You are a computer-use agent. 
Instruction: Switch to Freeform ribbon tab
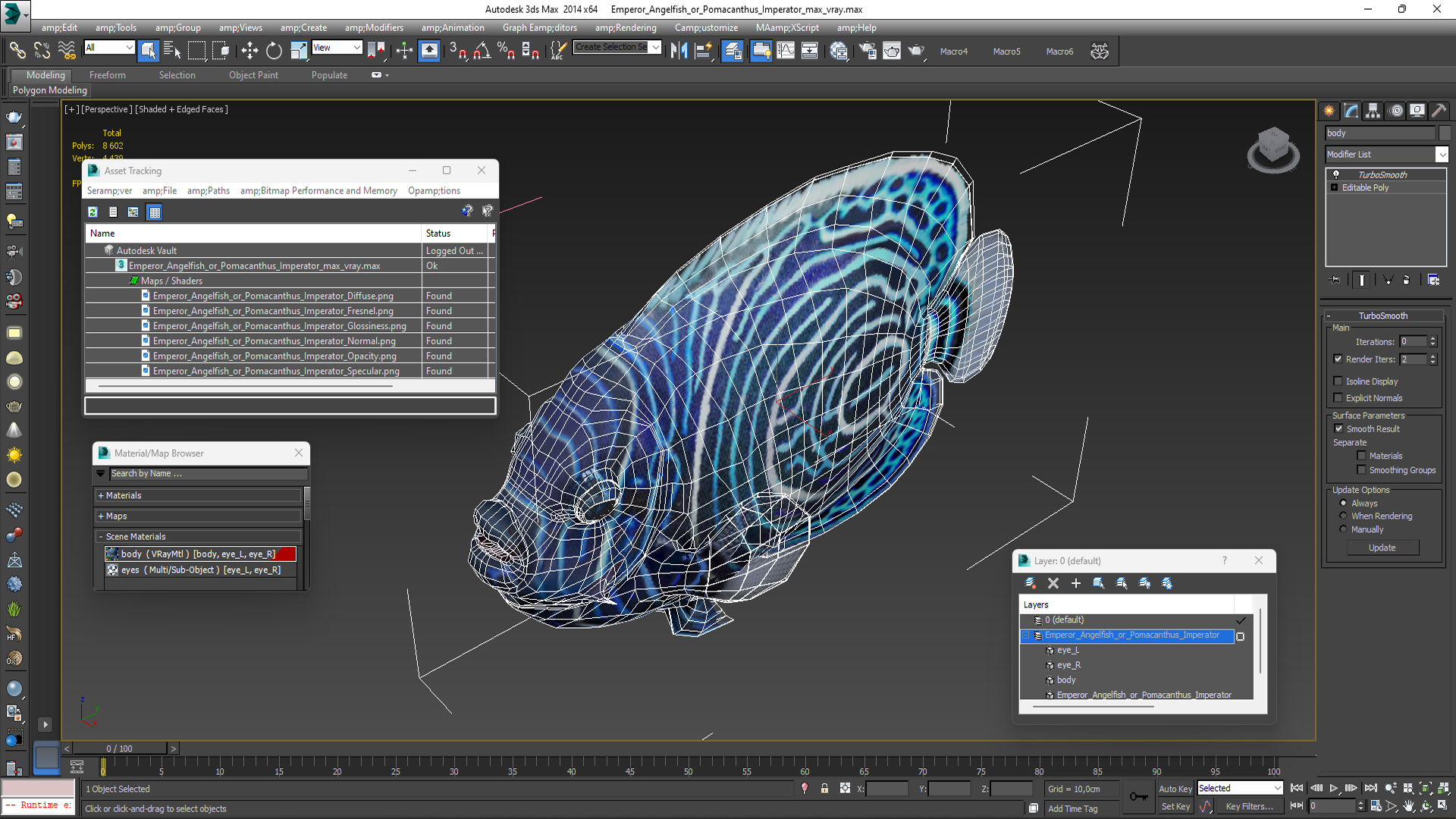point(108,75)
